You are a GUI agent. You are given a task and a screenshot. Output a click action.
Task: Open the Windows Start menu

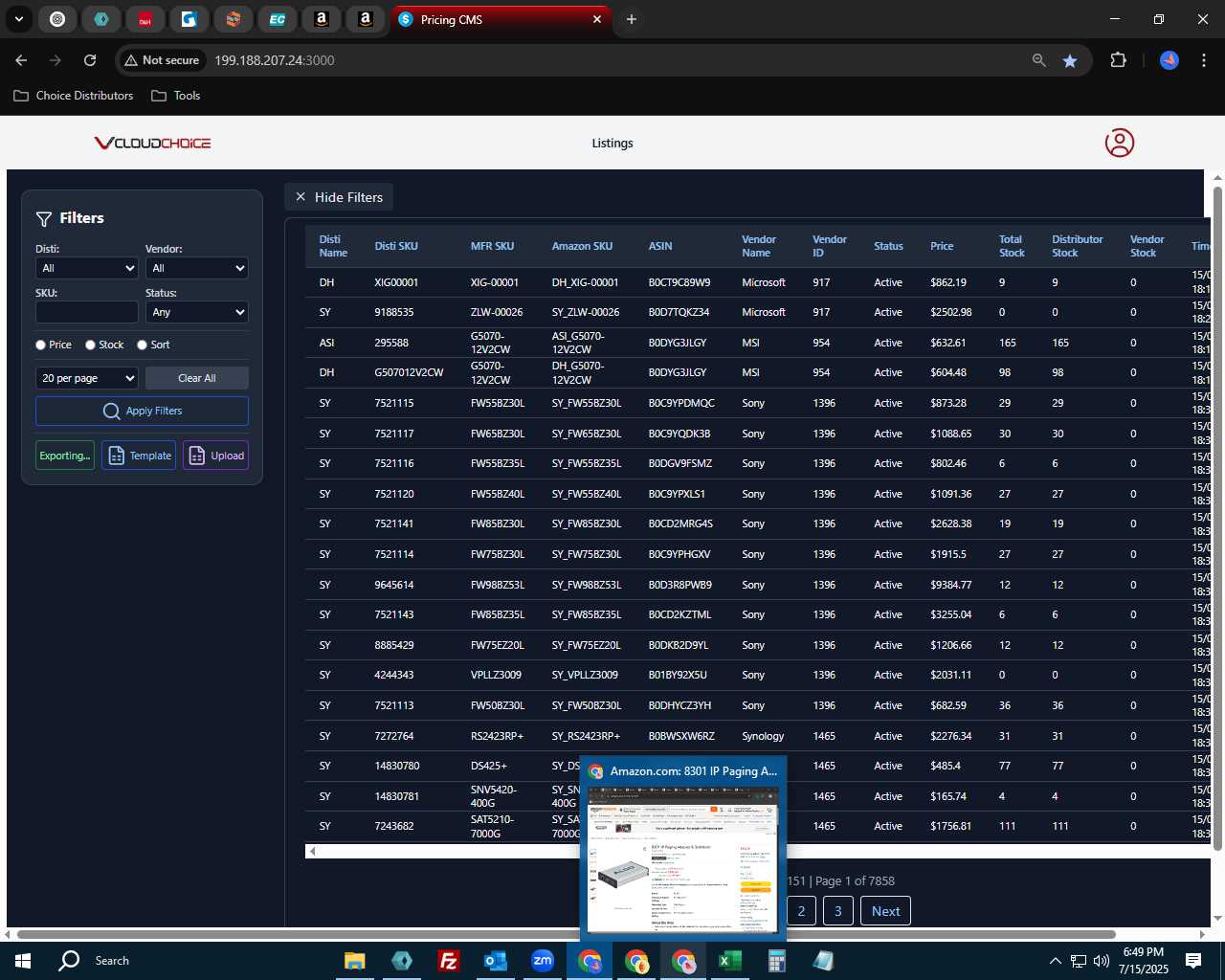pos(23,961)
